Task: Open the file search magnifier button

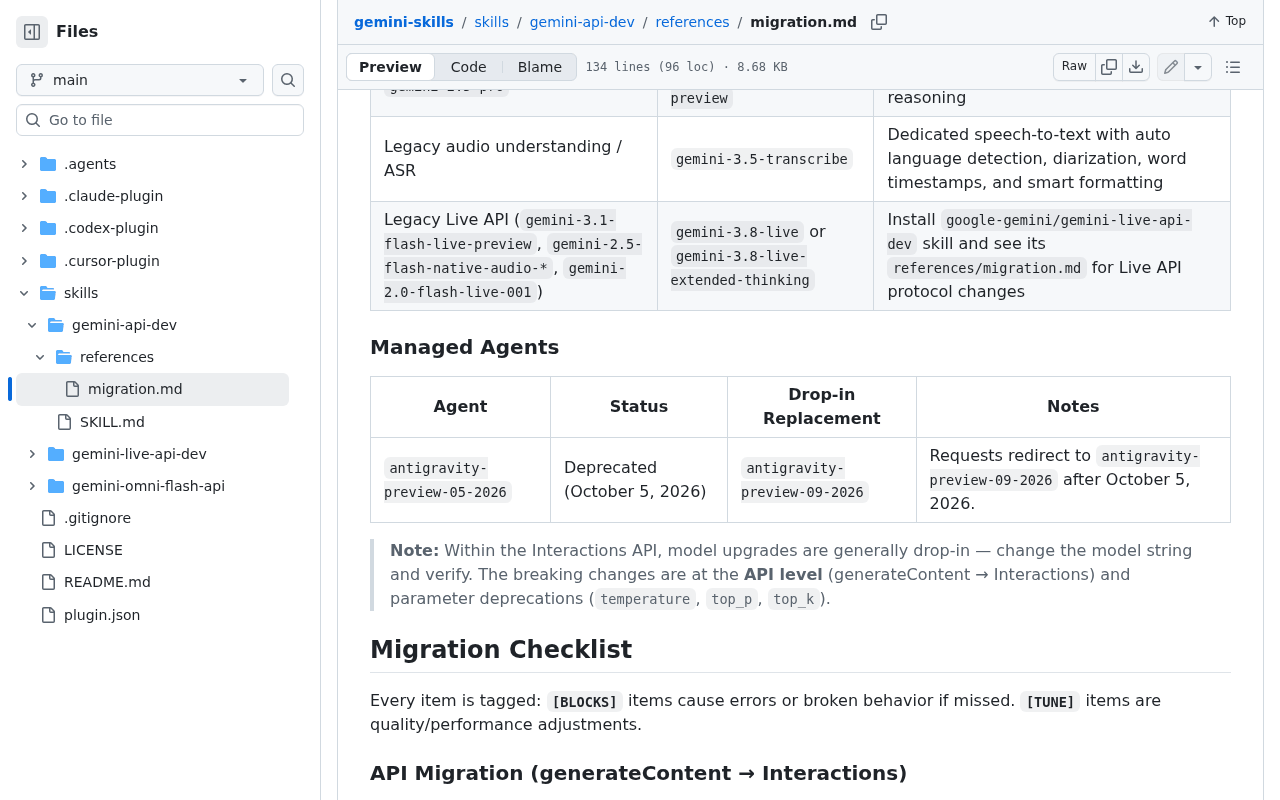Action: pos(288,80)
